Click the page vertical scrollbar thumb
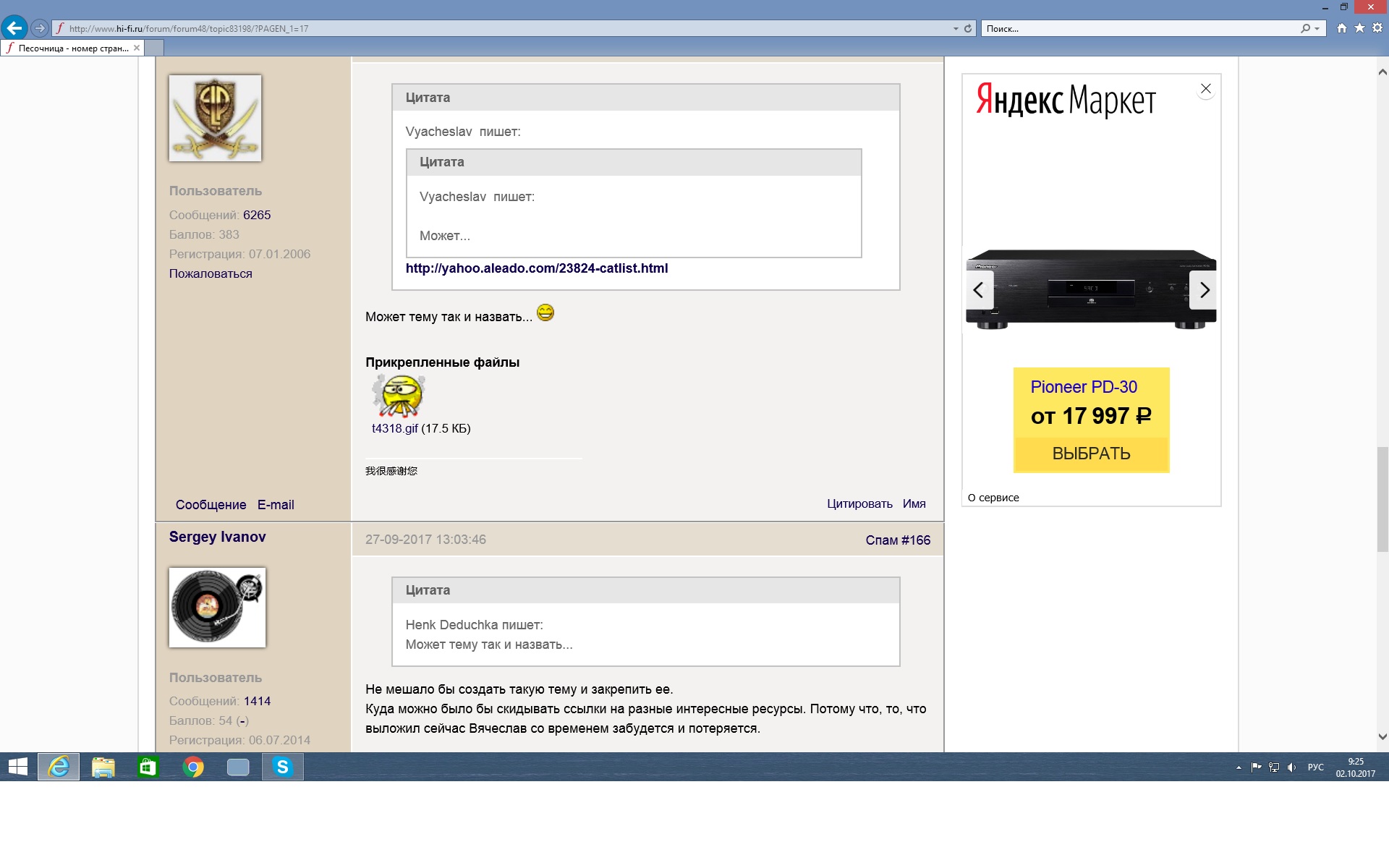The height and width of the screenshot is (868, 1389). tap(1382, 499)
